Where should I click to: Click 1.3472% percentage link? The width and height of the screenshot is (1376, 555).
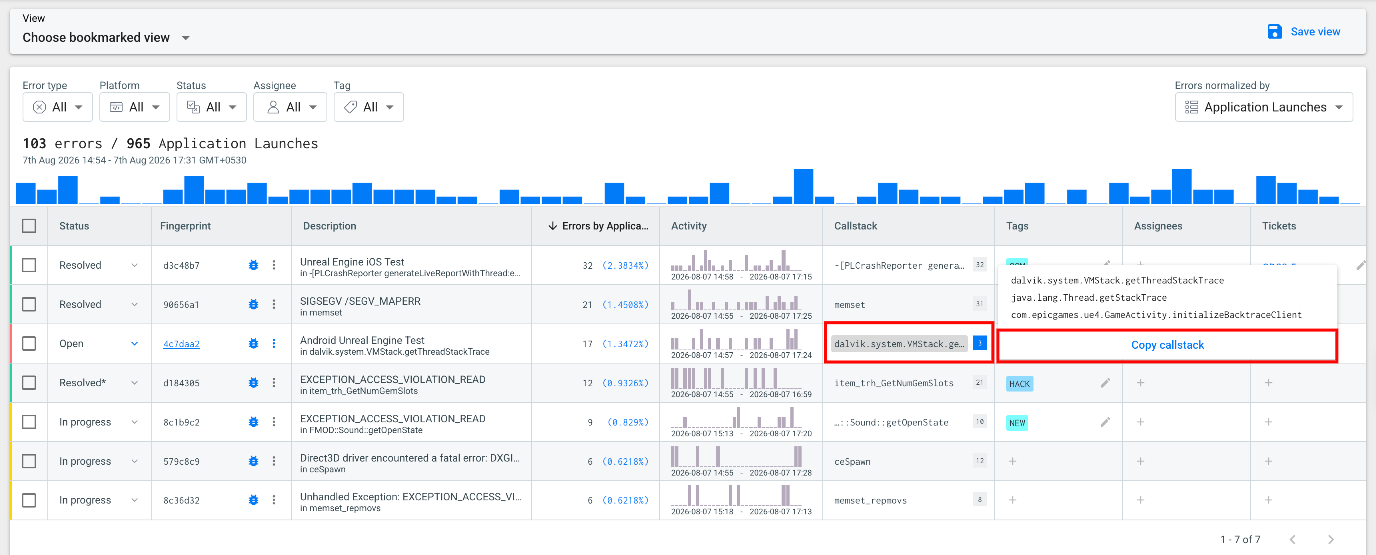click(x=625, y=344)
